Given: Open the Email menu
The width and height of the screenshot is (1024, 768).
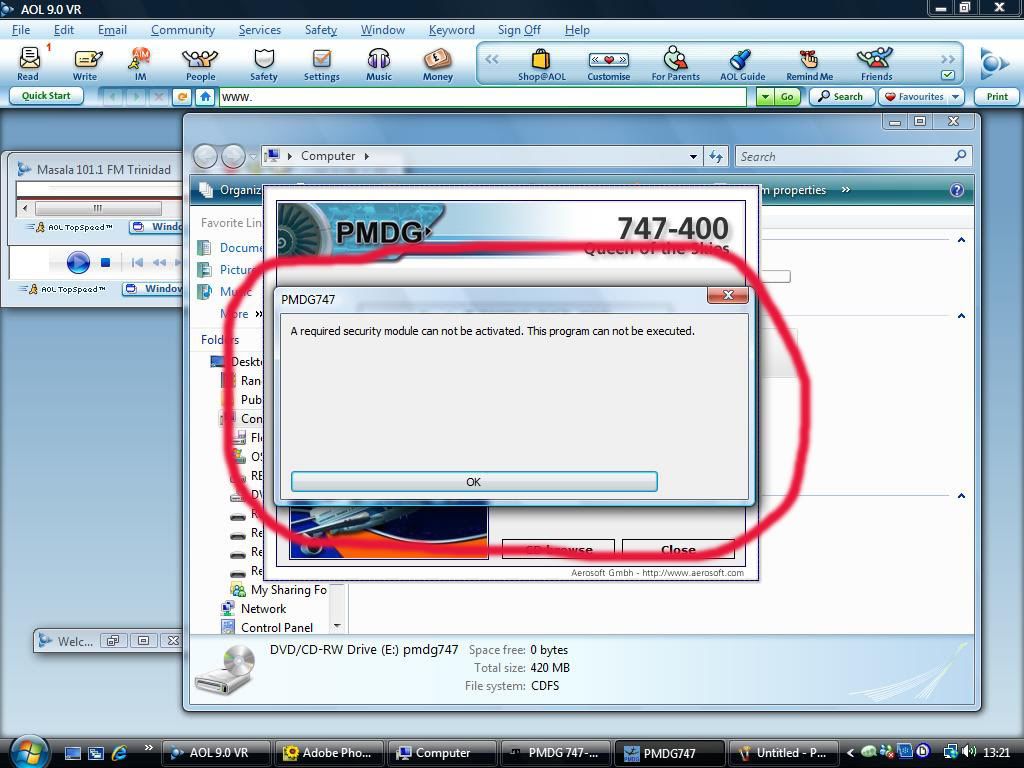Looking at the screenshot, I should (x=112, y=30).
